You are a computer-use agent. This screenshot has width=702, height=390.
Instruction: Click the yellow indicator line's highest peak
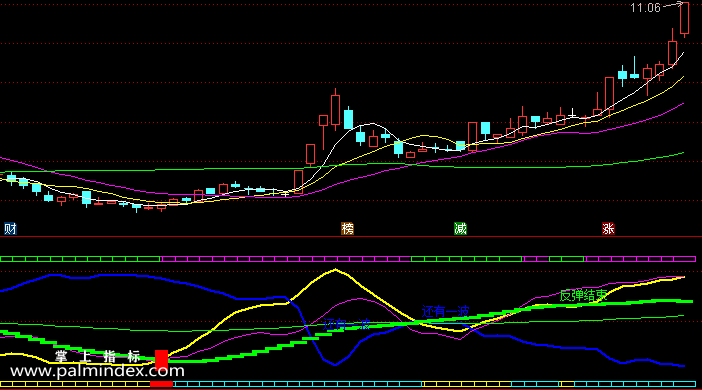click(335, 270)
